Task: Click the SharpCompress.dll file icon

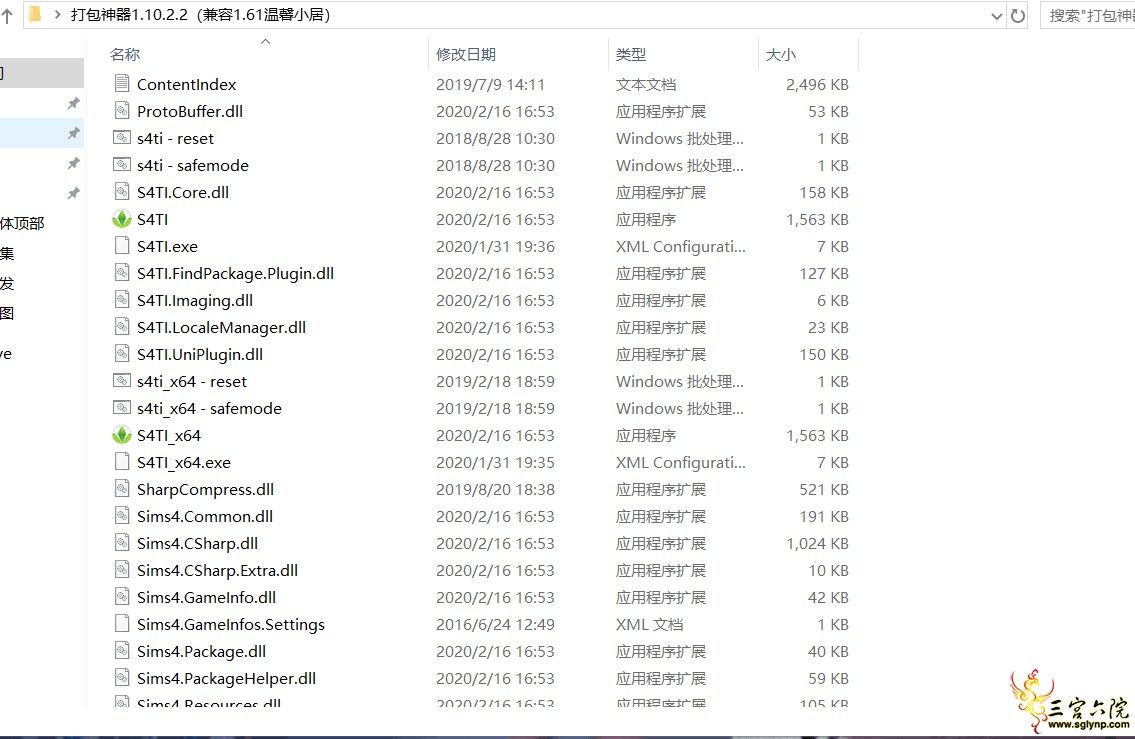Action: coord(122,489)
